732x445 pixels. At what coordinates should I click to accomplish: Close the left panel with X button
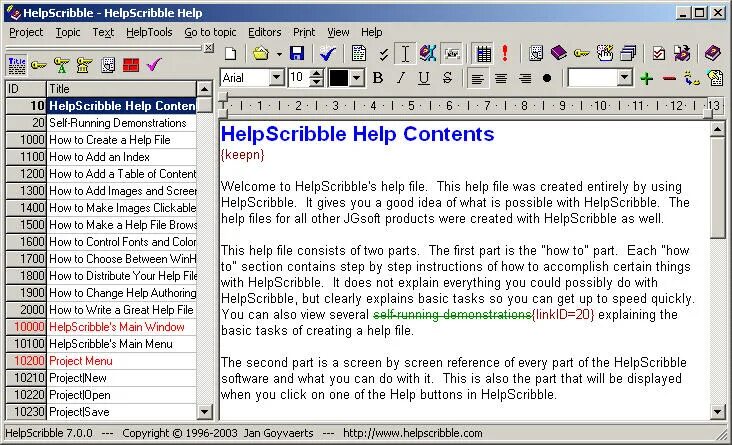click(209, 48)
